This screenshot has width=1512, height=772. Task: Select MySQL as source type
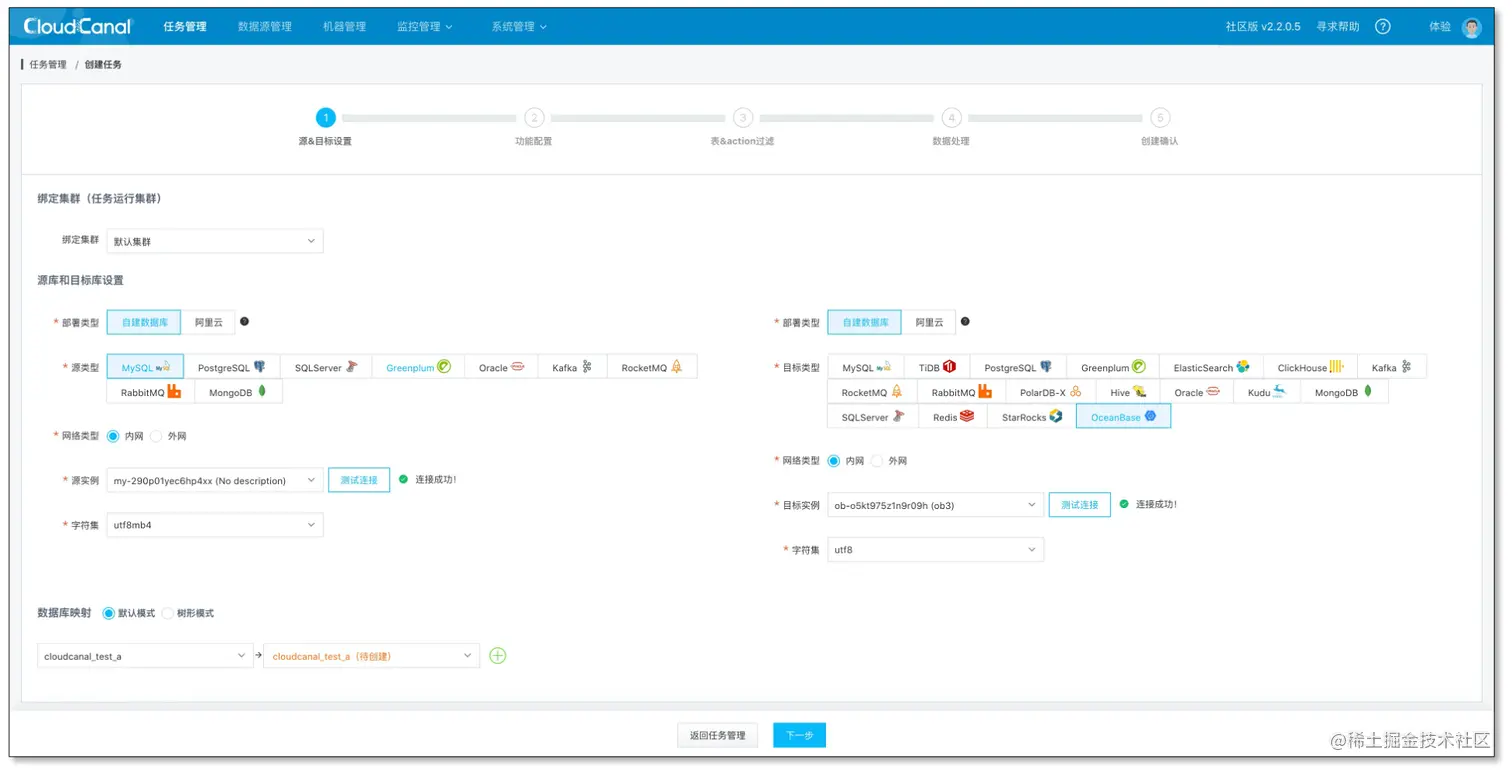click(x=145, y=367)
